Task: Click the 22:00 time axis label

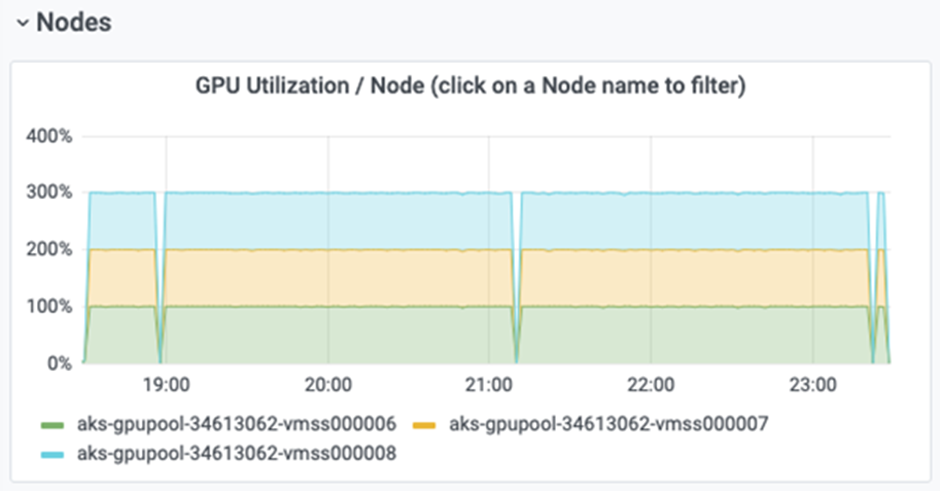Action: point(651,384)
